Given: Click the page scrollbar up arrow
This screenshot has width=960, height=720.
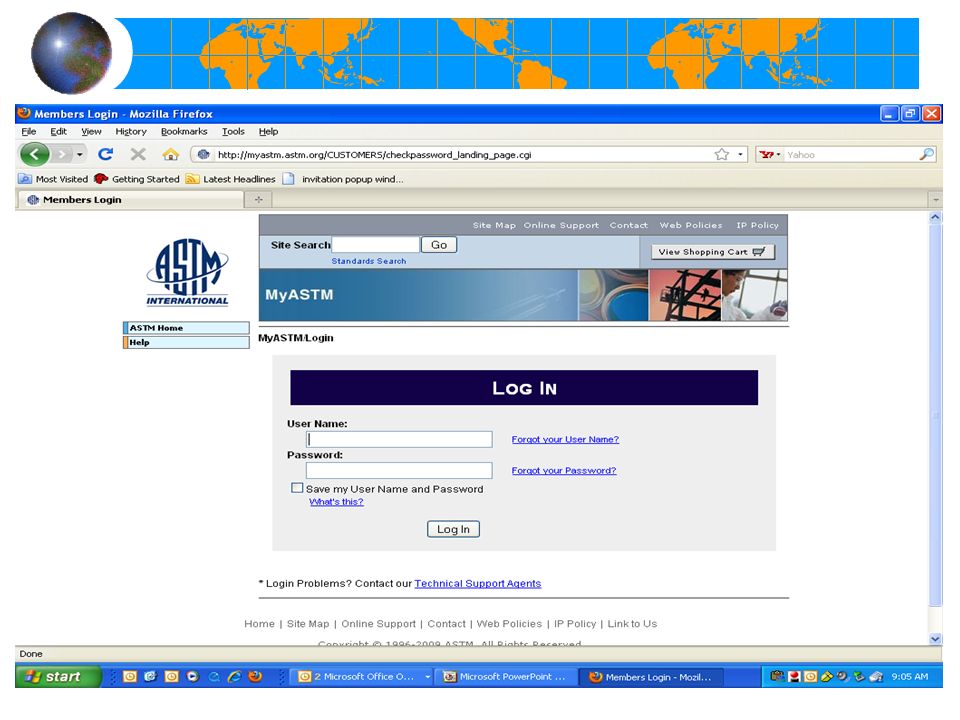Looking at the screenshot, I should 935,217.
